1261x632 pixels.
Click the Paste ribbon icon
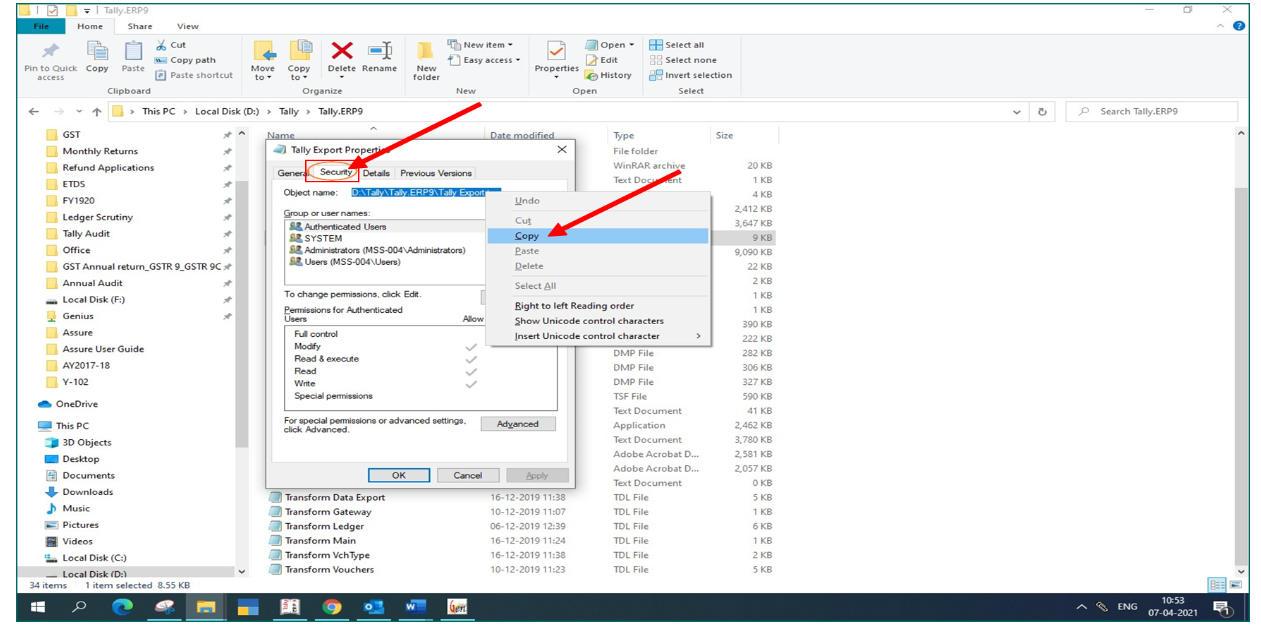pyautogui.click(x=133, y=50)
